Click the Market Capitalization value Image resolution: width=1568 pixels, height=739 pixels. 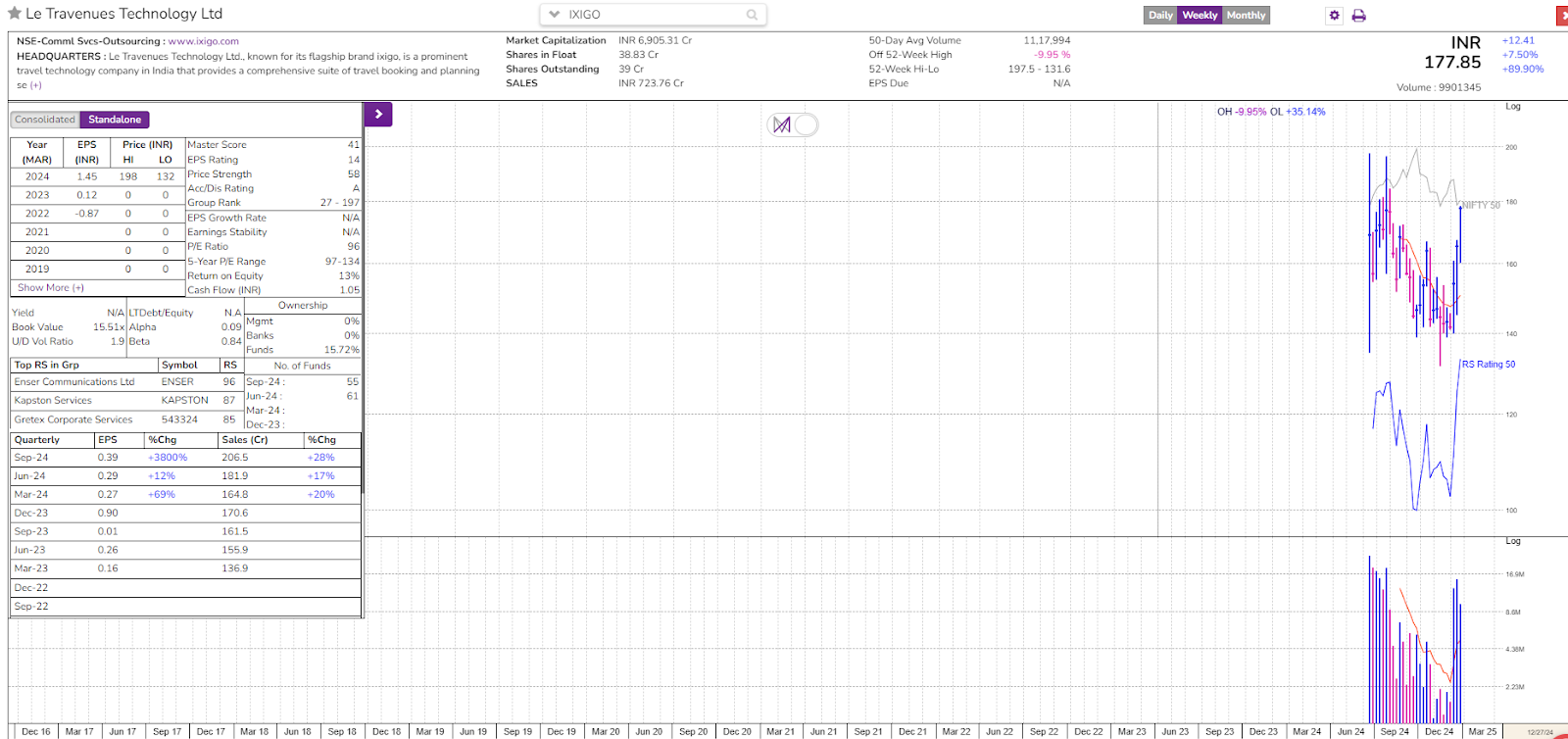(x=655, y=41)
